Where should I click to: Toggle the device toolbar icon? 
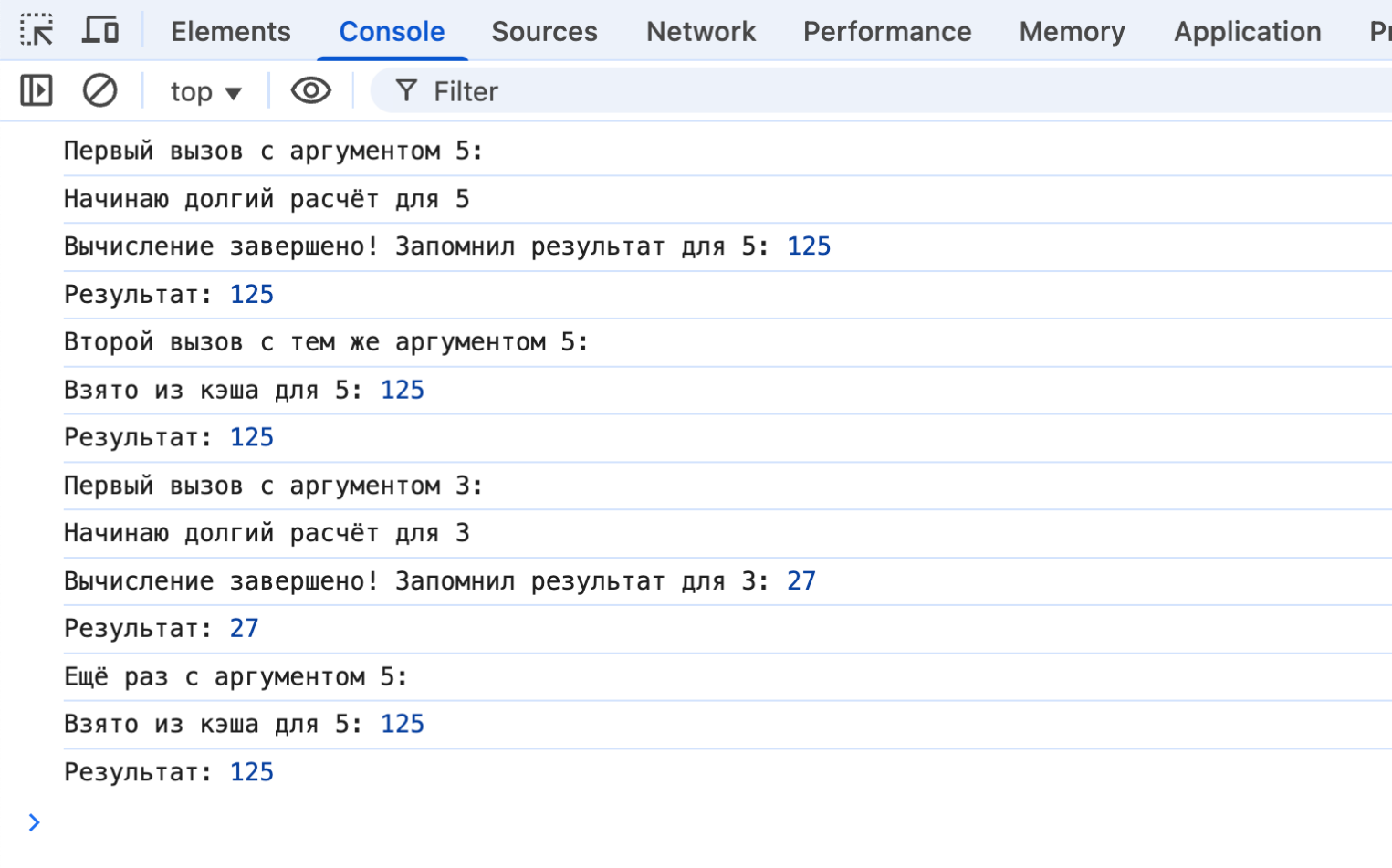(100, 31)
